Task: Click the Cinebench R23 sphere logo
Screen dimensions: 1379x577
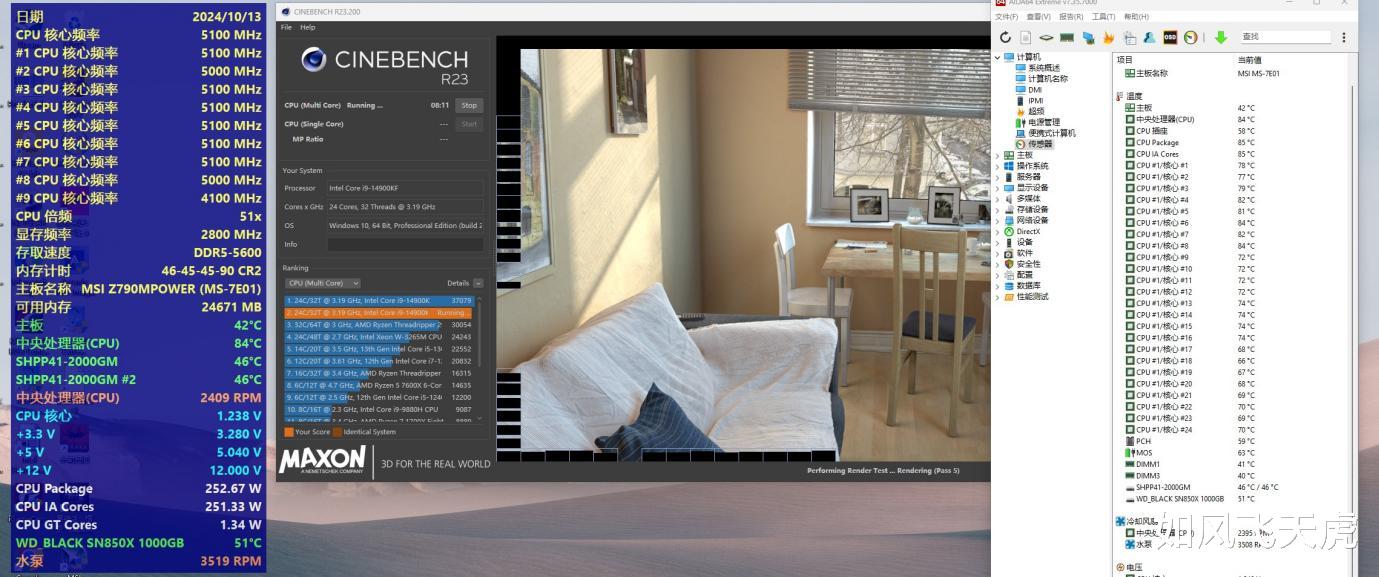Action: (x=313, y=60)
